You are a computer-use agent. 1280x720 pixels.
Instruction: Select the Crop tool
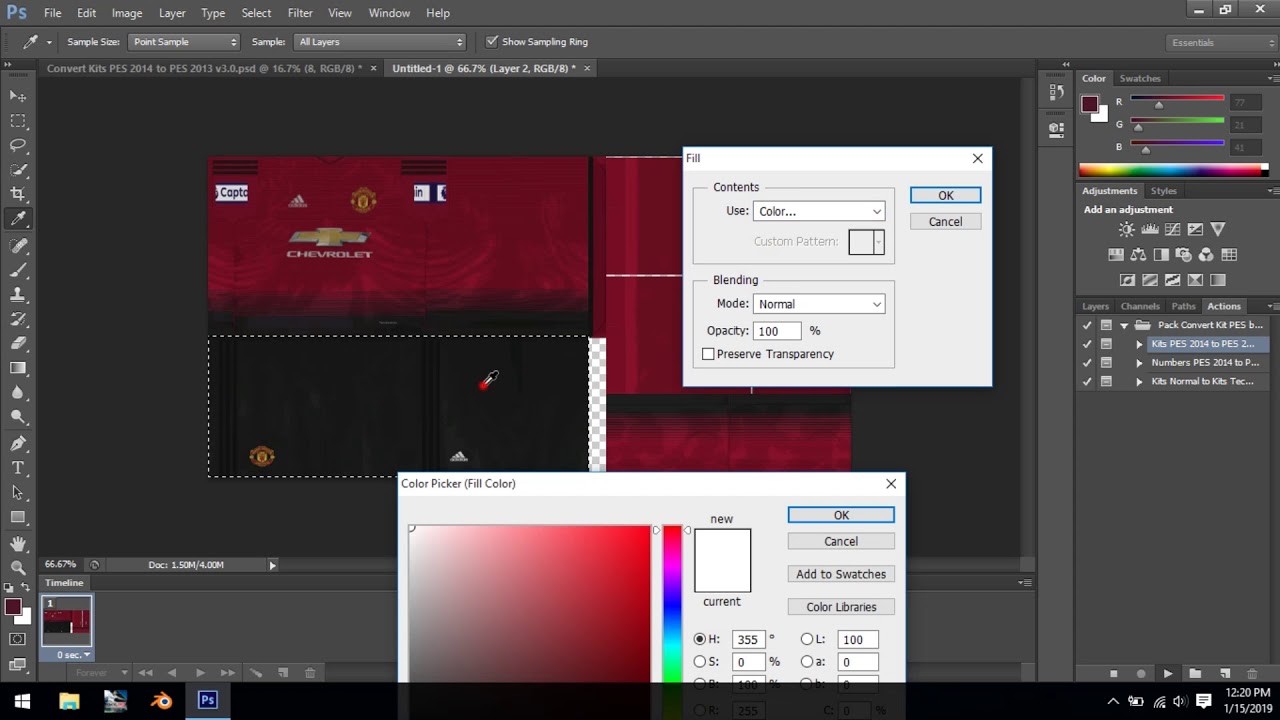[x=18, y=194]
